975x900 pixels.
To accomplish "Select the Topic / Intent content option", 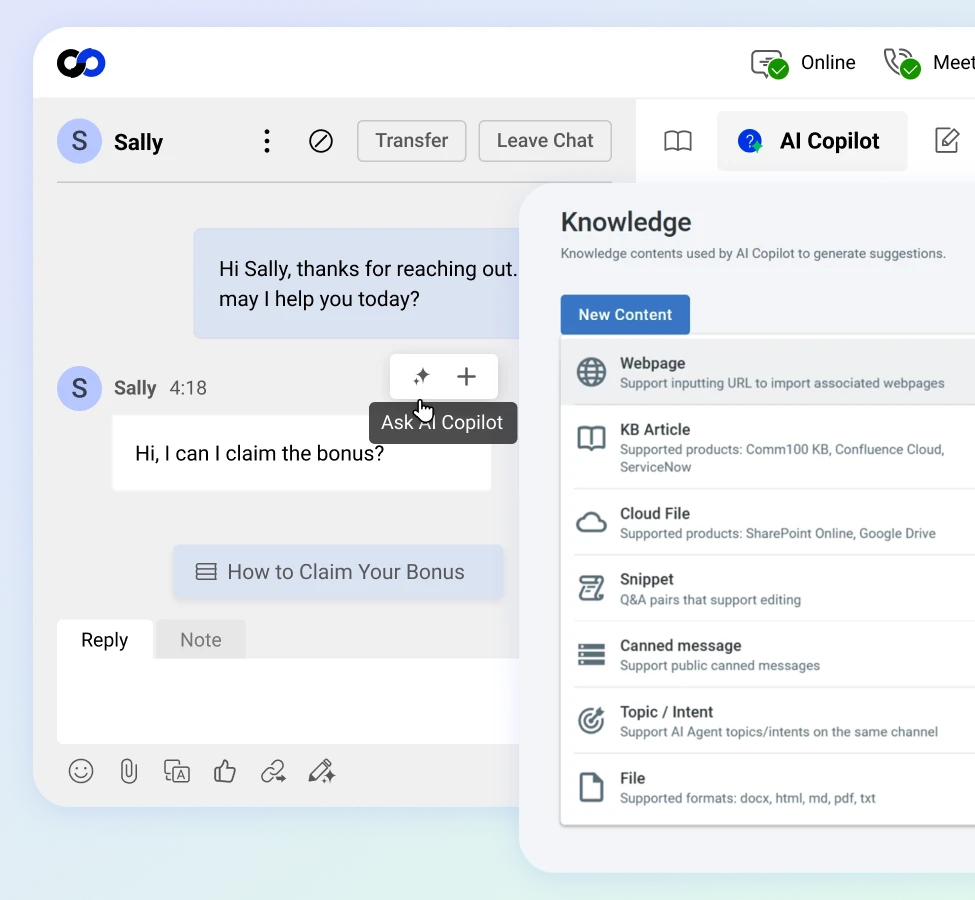I will 767,721.
